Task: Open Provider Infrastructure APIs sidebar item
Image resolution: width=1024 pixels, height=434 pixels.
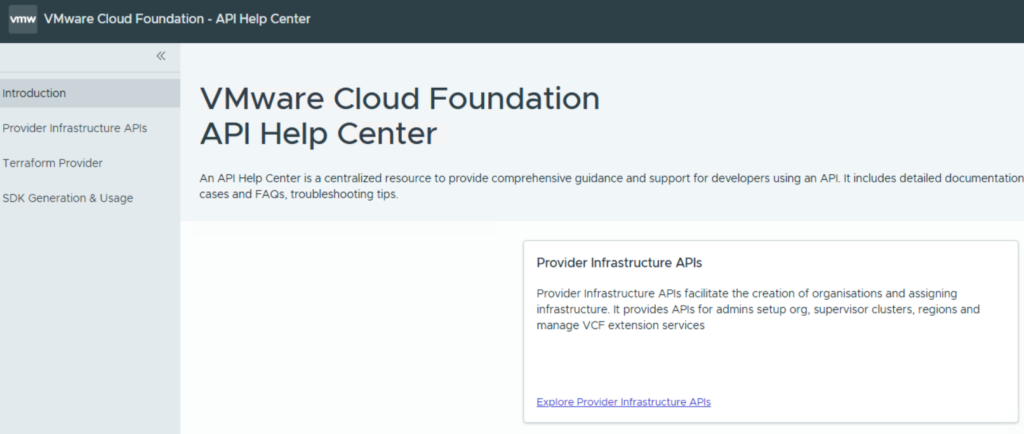Action: pos(75,128)
